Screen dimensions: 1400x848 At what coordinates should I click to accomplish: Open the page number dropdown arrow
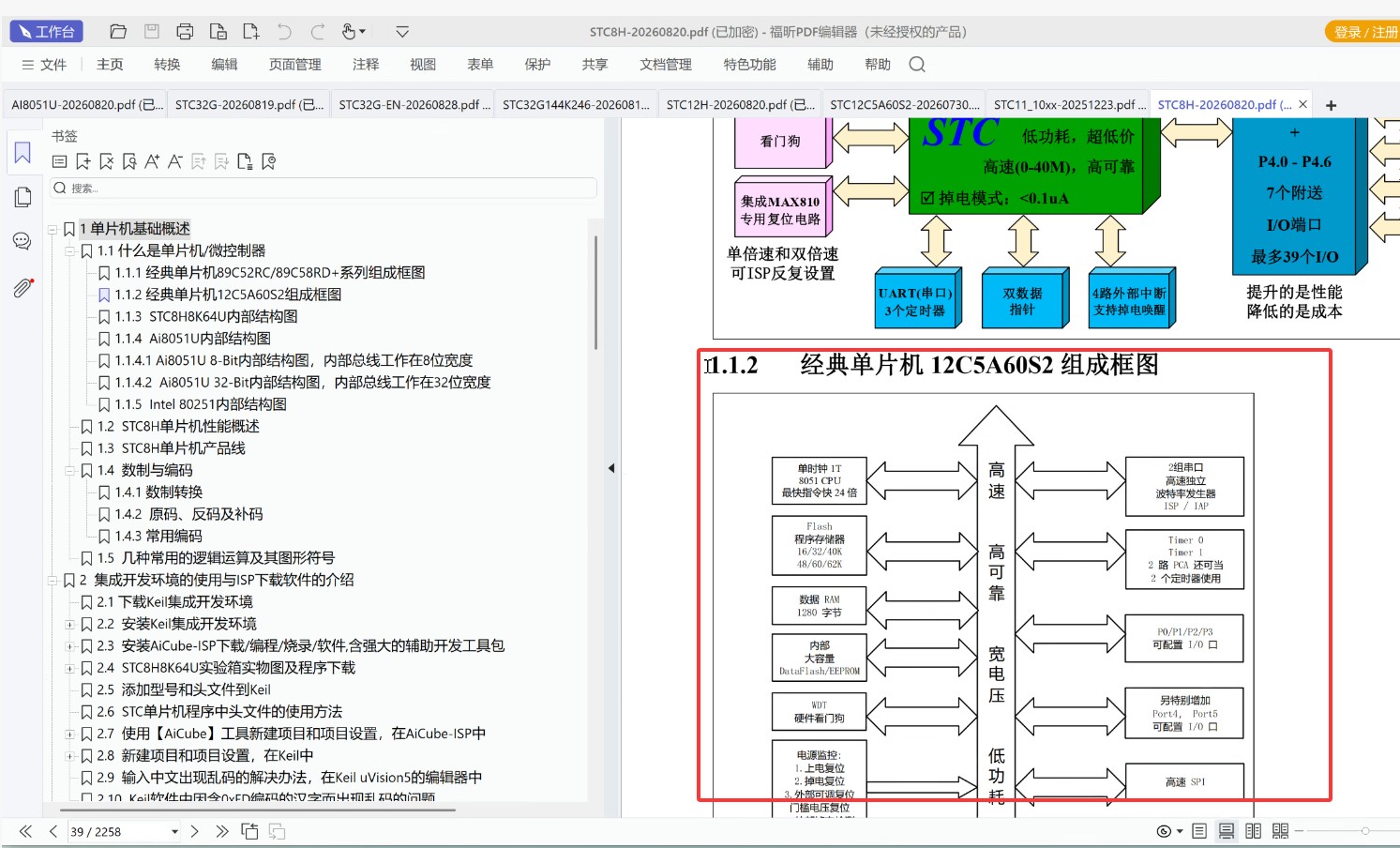coord(174,832)
